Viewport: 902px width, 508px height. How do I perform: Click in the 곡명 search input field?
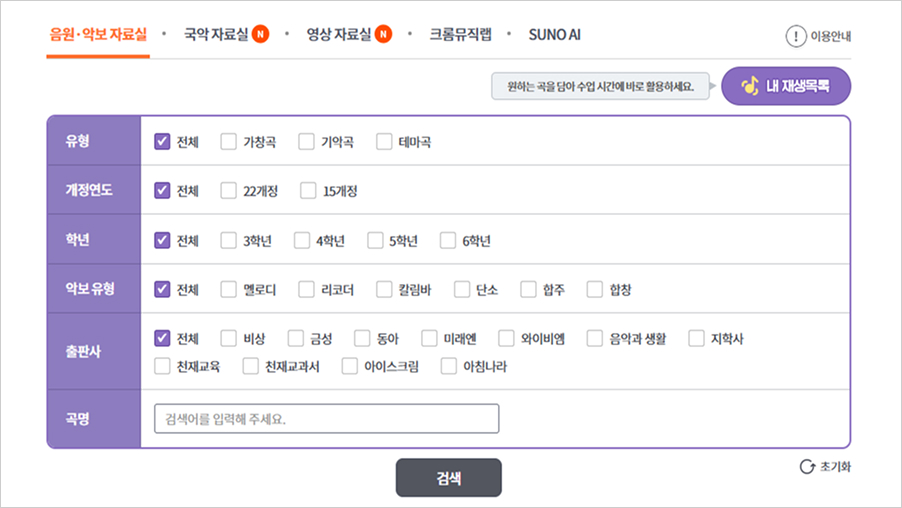coord(326,419)
